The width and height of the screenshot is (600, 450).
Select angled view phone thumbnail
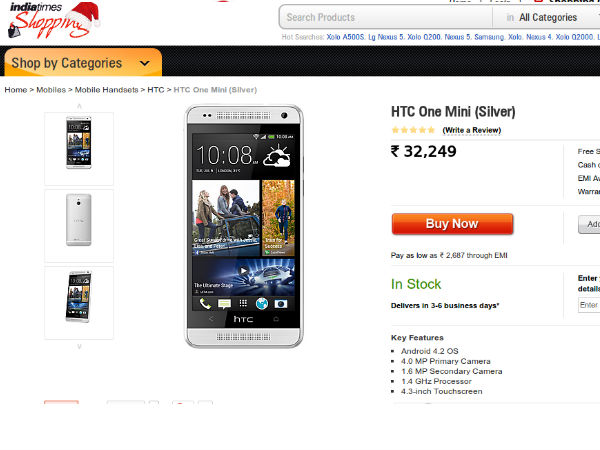coord(79,301)
